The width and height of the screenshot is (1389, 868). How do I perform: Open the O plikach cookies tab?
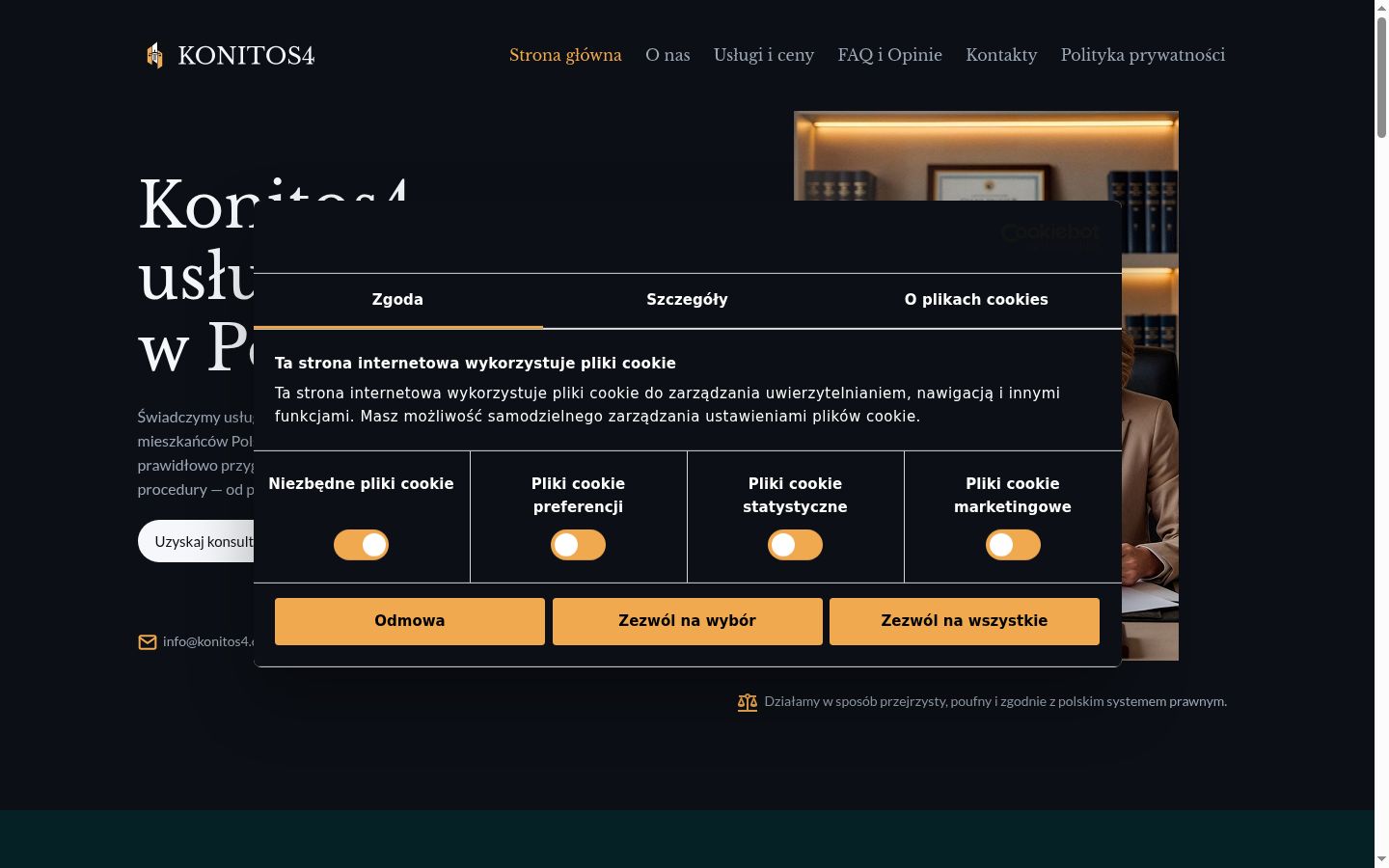click(976, 300)
